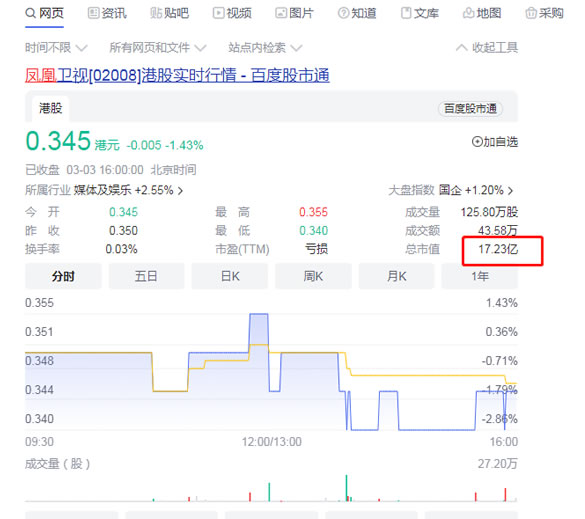Open the 贴吧 tab
Viewport: 585px width, 519px height.
pos(170,14)
